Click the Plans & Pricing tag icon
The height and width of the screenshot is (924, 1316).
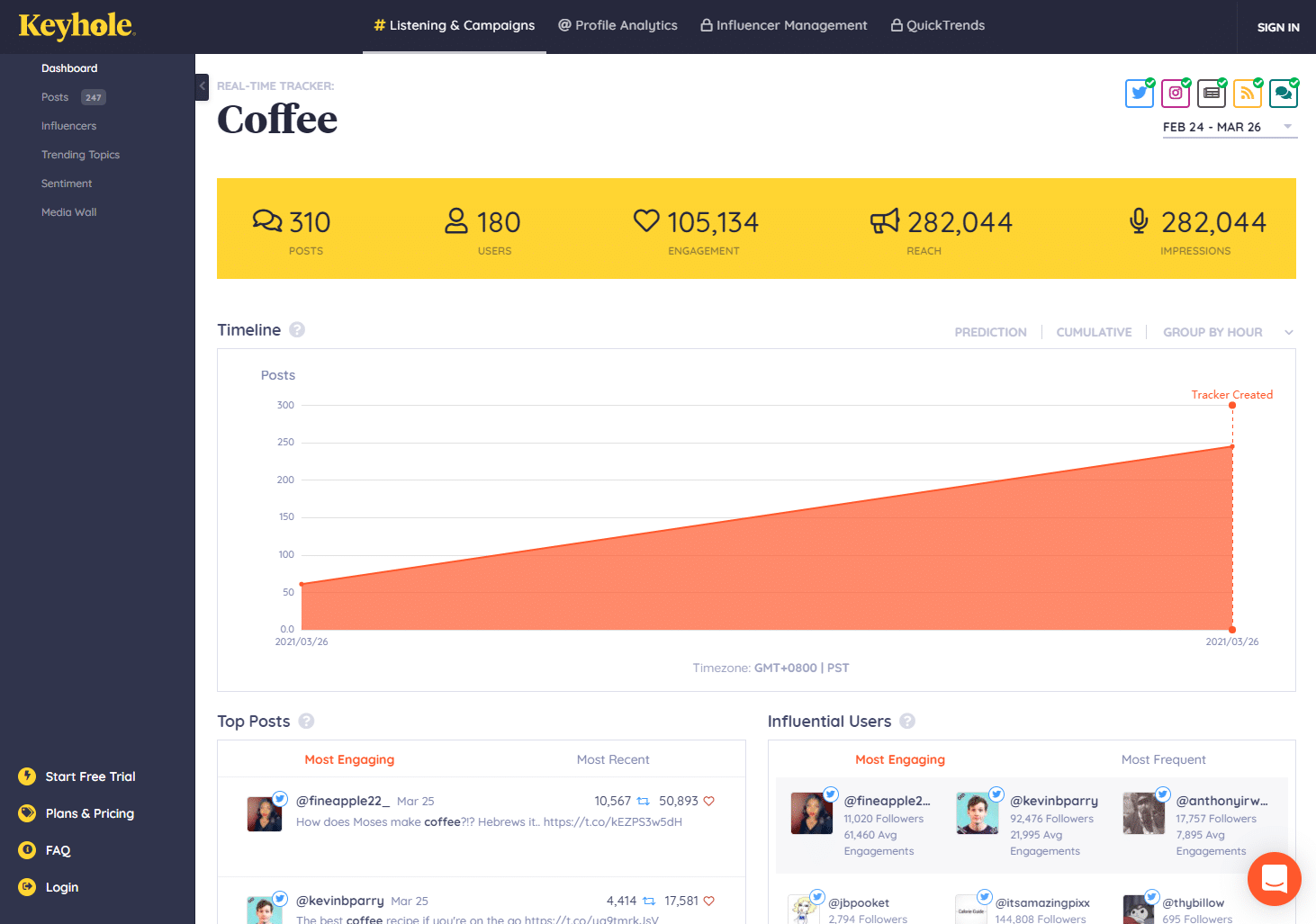[x=27, y=813]
